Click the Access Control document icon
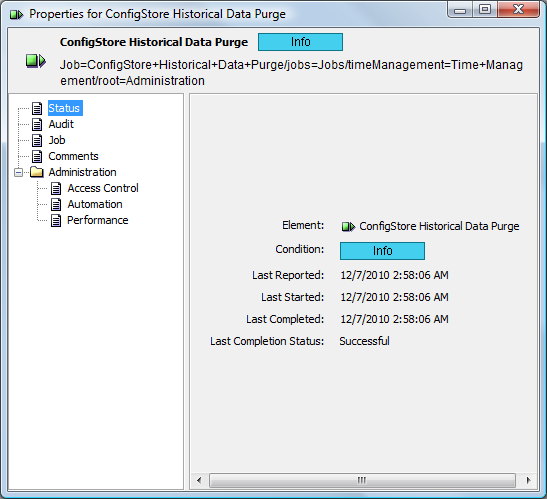This screenshot has width=547, height=499. click(56, 188)
